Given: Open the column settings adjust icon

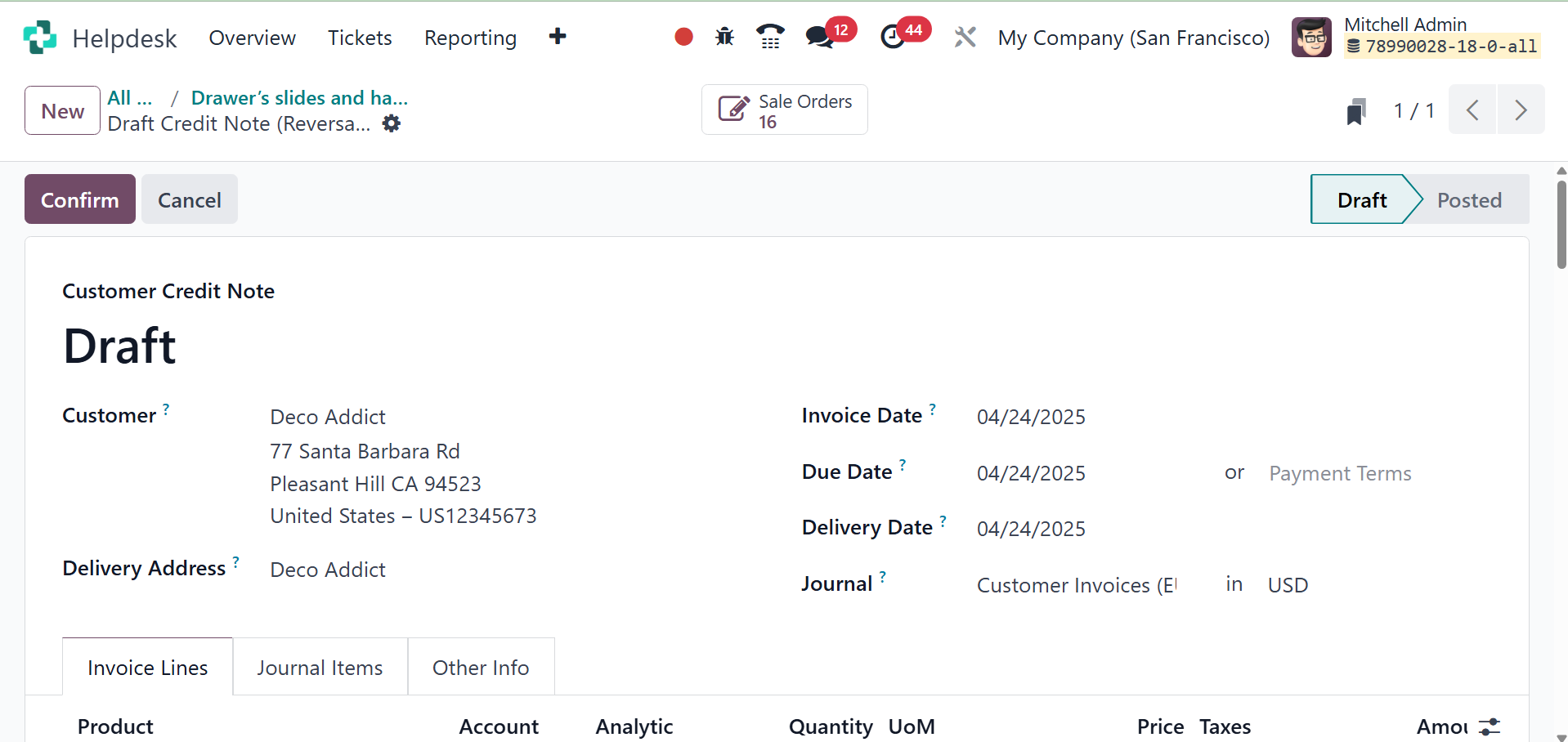Looking at the screenshot, I should (x=1490, y=726).
